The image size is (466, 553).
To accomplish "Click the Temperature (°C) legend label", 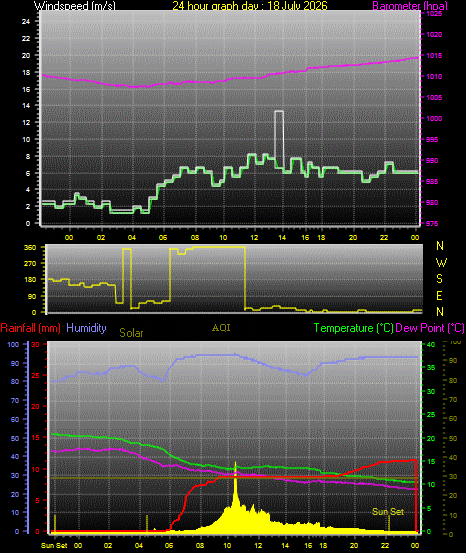I will [353, 328].
